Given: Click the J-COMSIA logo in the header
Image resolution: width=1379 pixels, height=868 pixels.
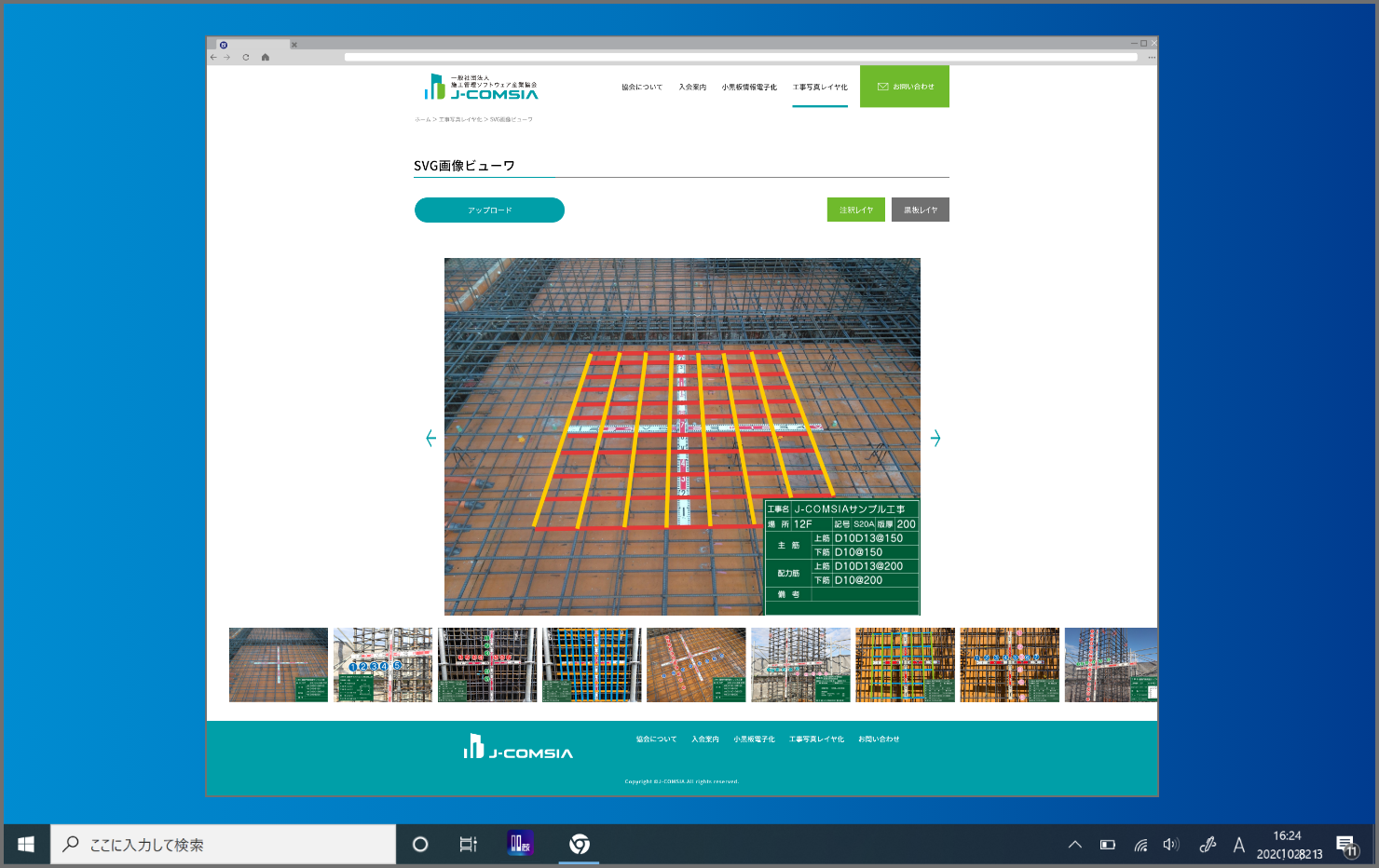Looking at the screenshot, I should [x=482, y=88].
